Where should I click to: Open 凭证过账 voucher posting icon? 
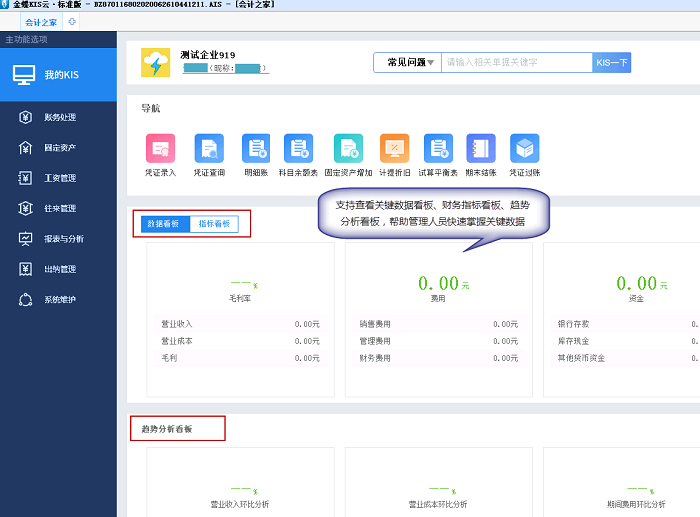524,149
